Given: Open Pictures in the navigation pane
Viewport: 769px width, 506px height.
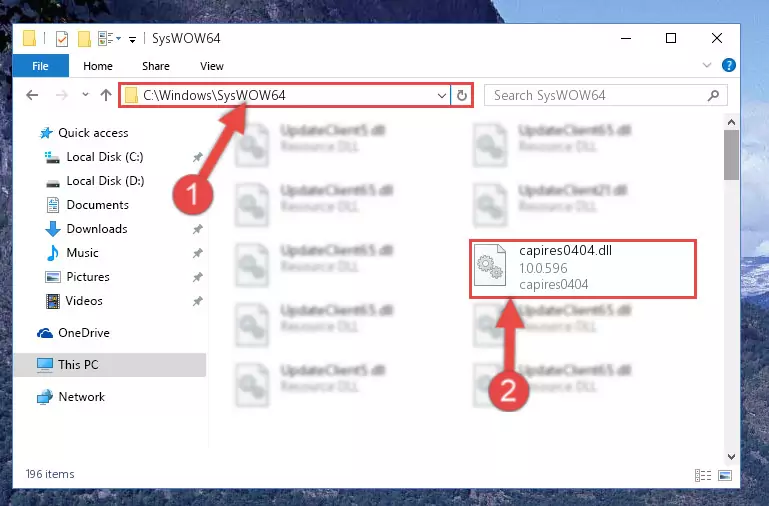Looking at the screenshot, I should (88, 277).
